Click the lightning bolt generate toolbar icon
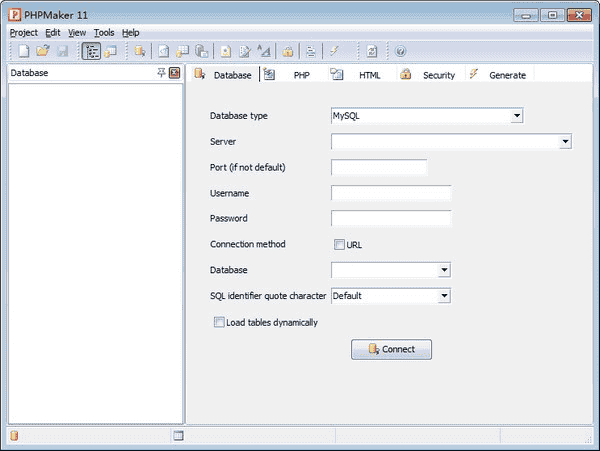 [333, 51]
